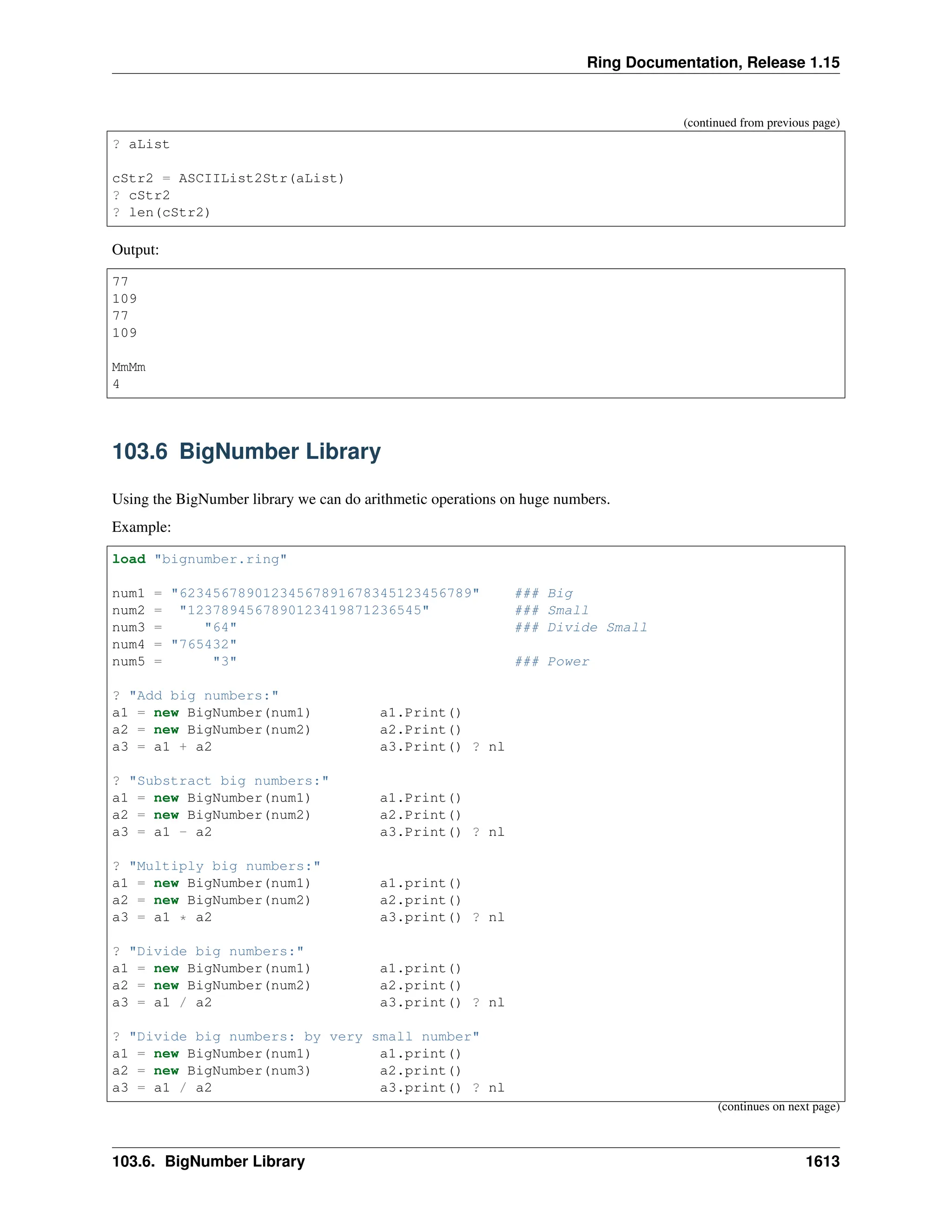Click the "Divide big numbers: by very small number" line
The height and width of the screenshot is (1232, 952).
tap(296, 1036)
